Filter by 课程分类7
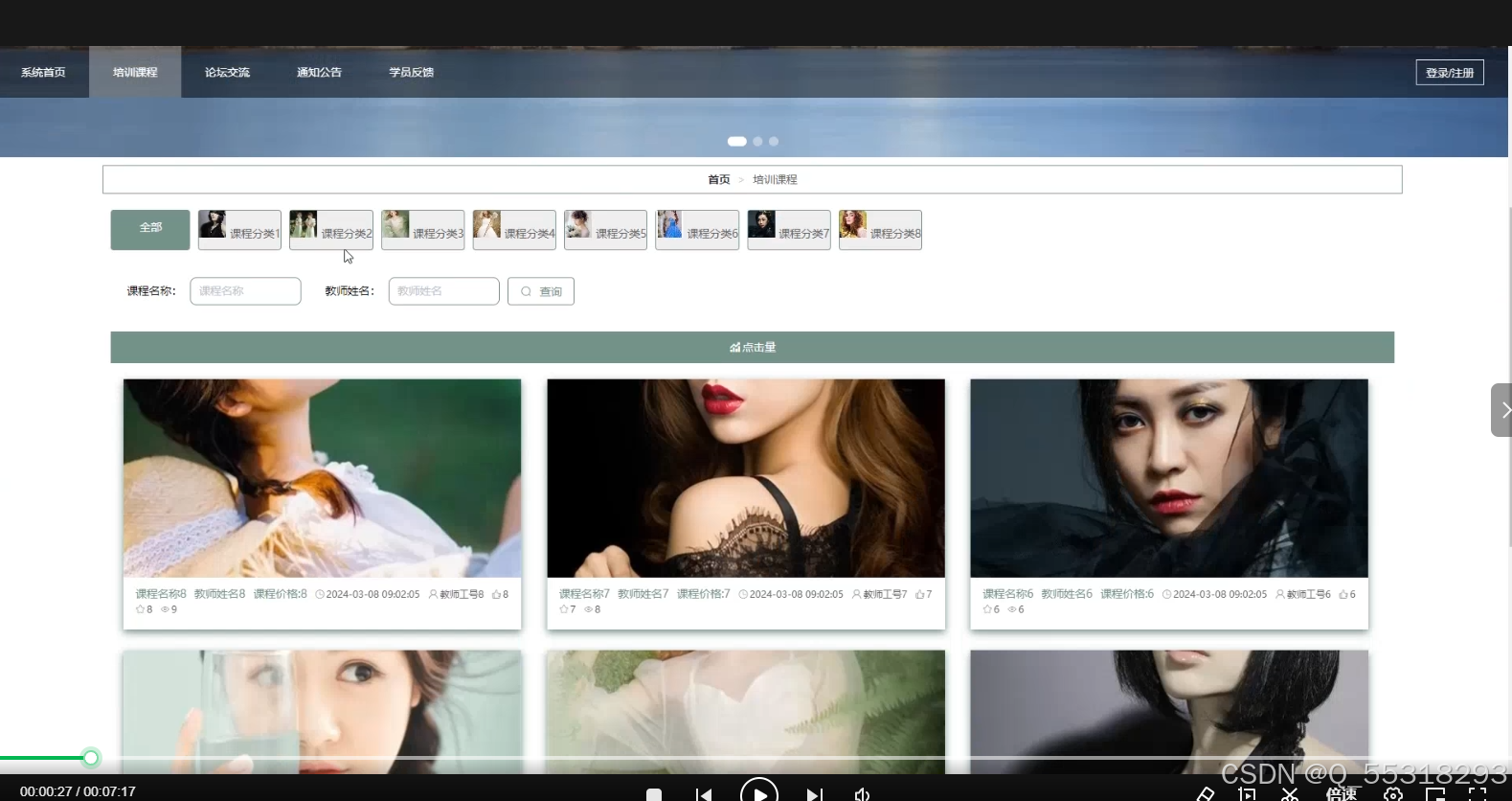1512x801 pixels. pos(789,230)
